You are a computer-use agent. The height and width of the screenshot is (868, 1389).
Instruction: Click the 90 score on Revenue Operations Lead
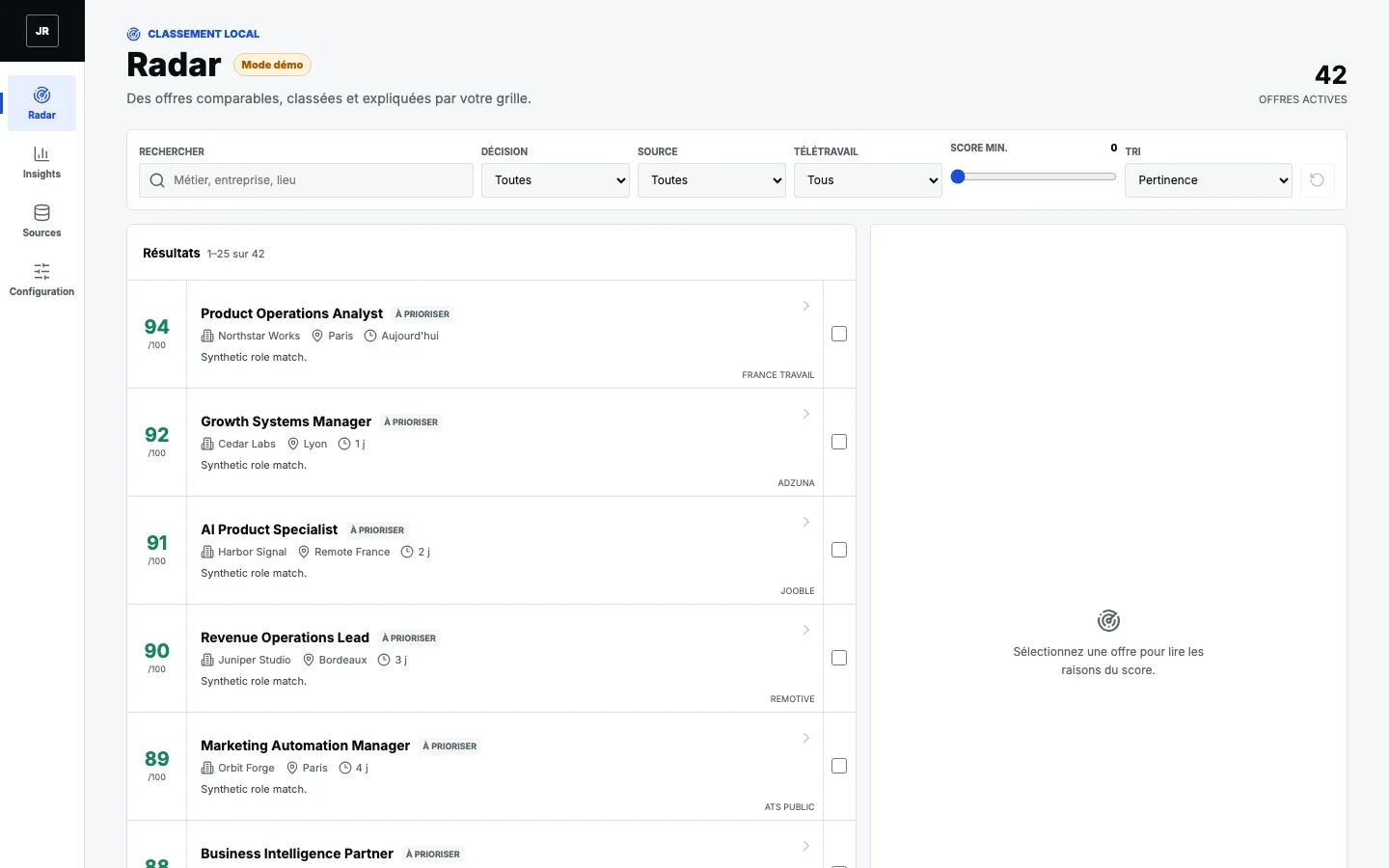(156, 651)
